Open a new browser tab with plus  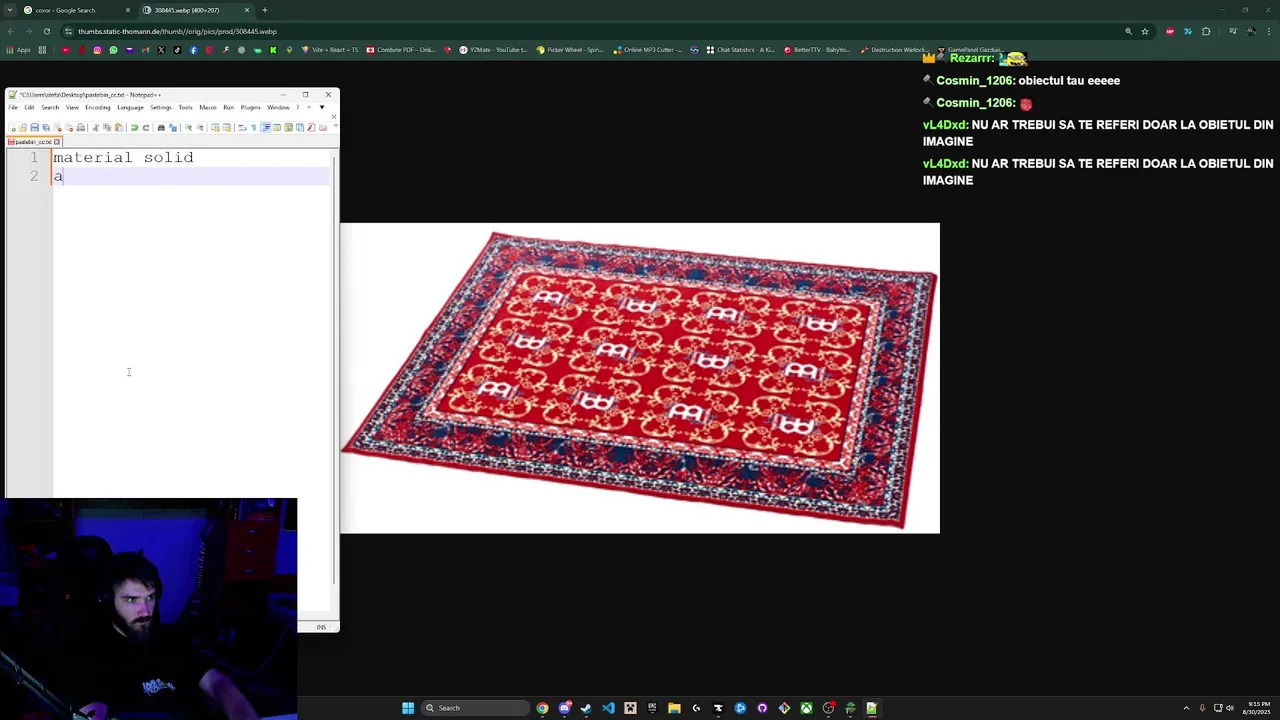(265, 10)
